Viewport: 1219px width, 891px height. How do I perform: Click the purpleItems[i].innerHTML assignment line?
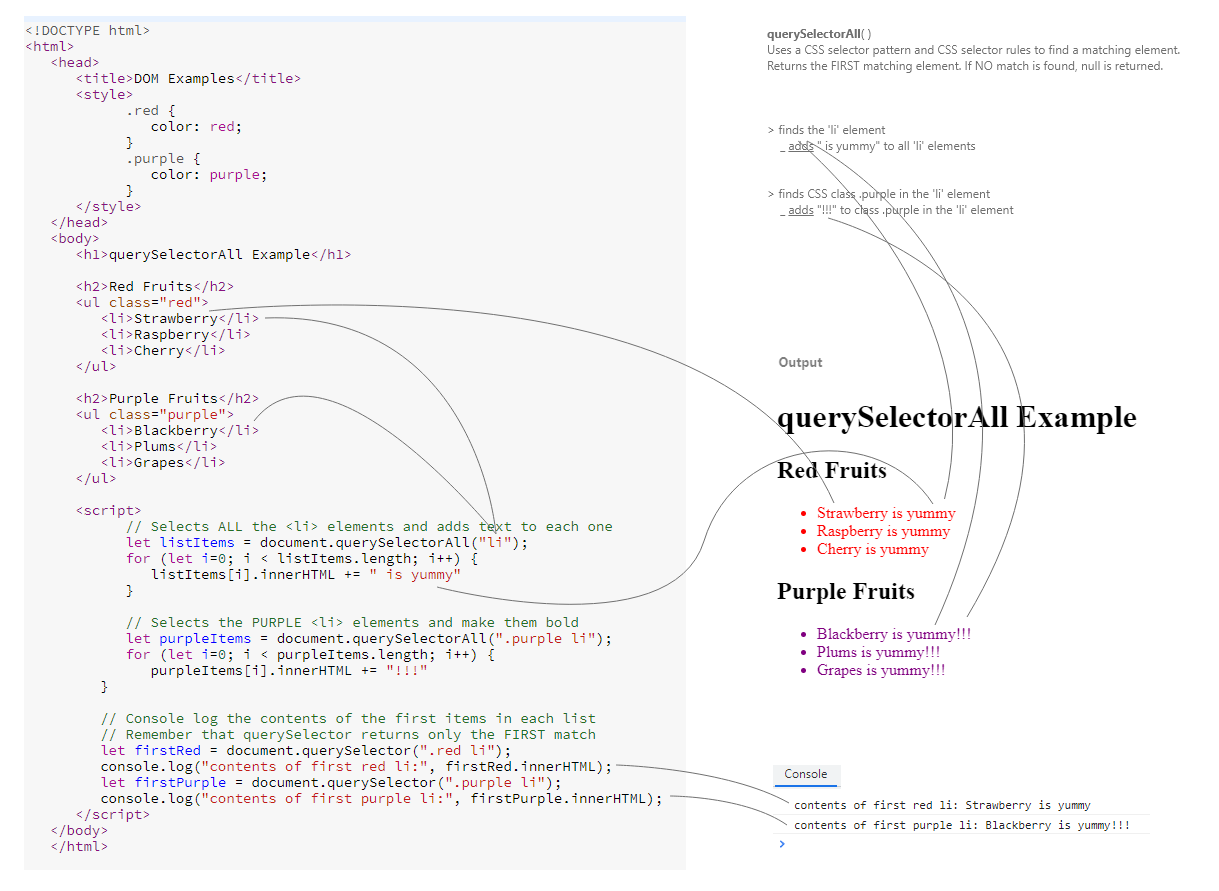click(x=289, y=670)
